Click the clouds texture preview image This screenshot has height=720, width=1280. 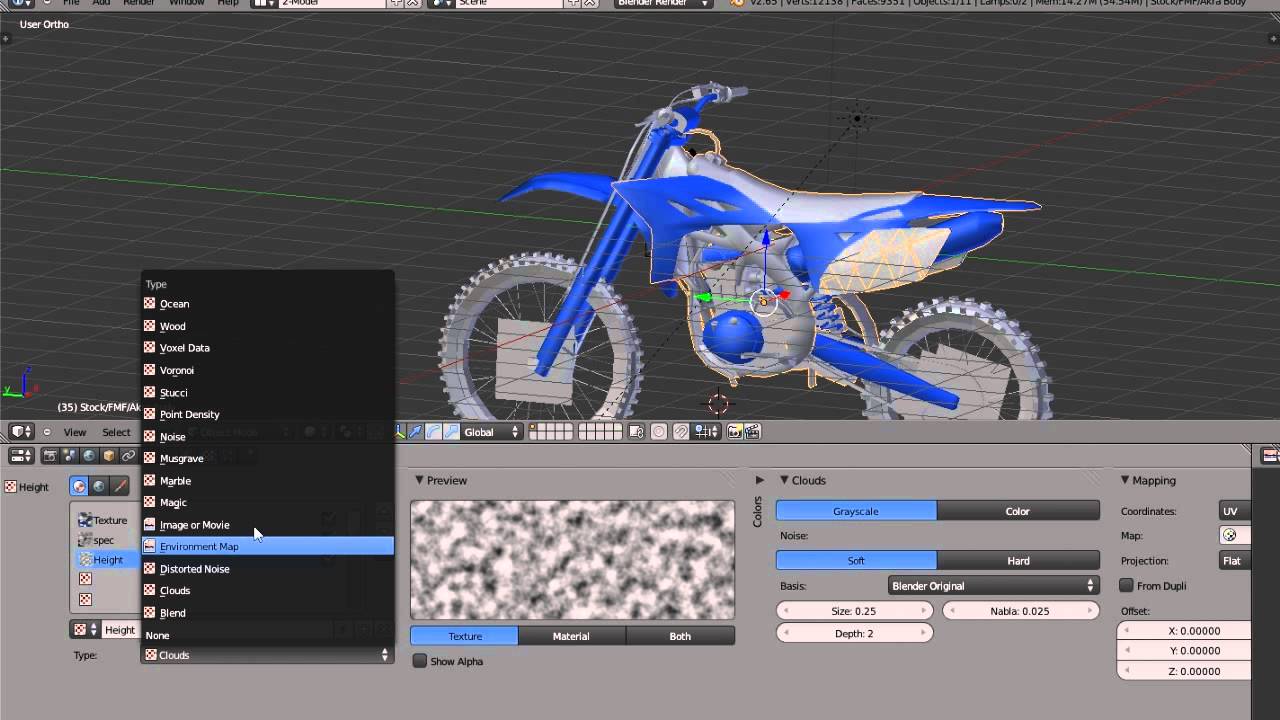coord(572,559)
